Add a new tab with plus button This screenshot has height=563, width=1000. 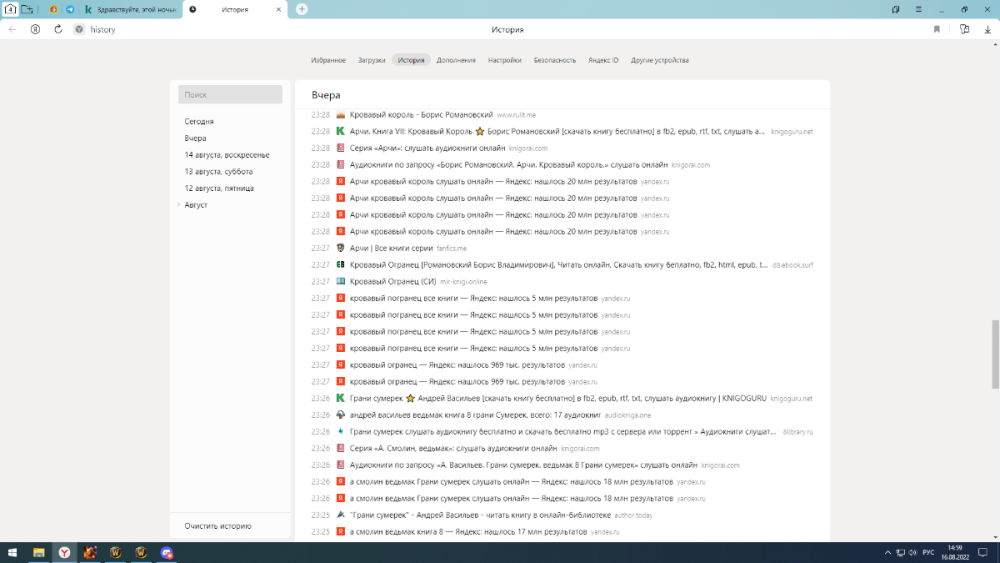pyautogui.click(x=302, y=9)
